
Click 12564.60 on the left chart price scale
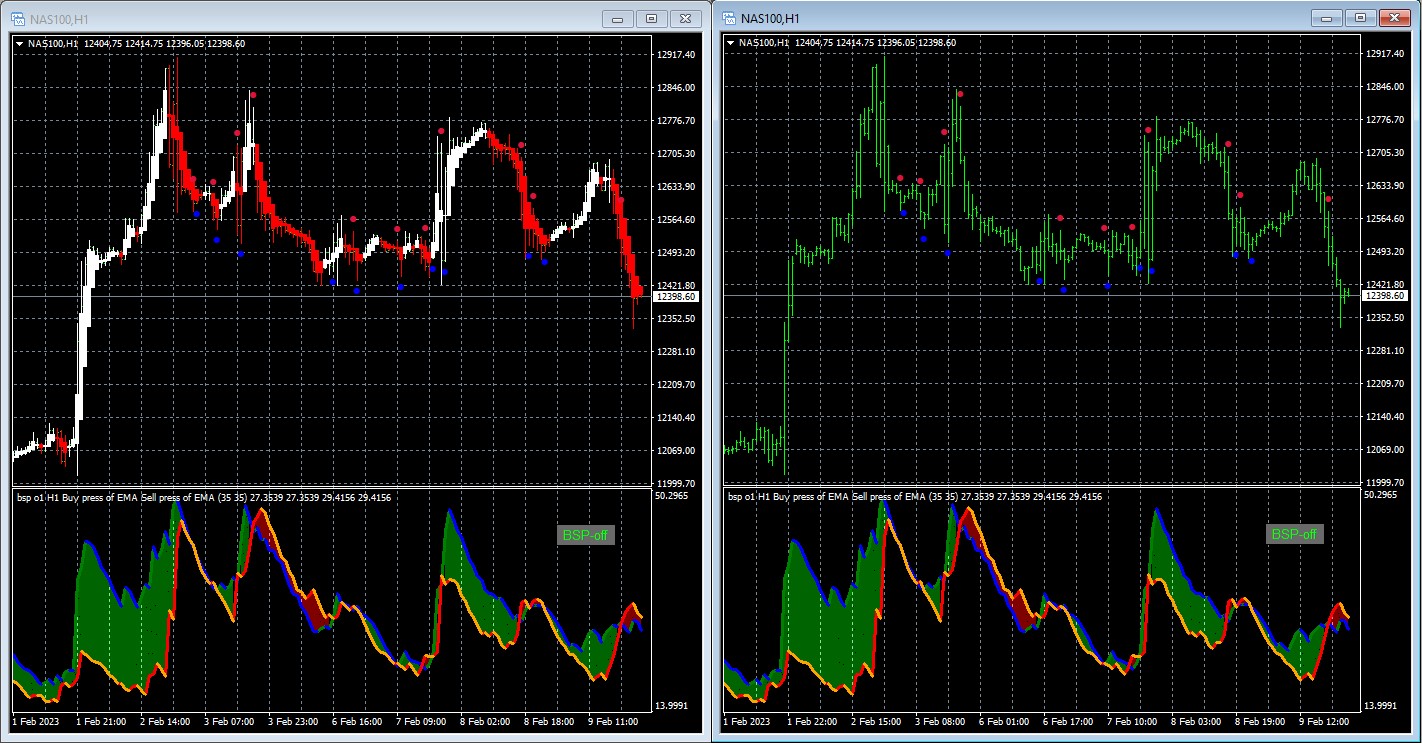click(677, 220)
